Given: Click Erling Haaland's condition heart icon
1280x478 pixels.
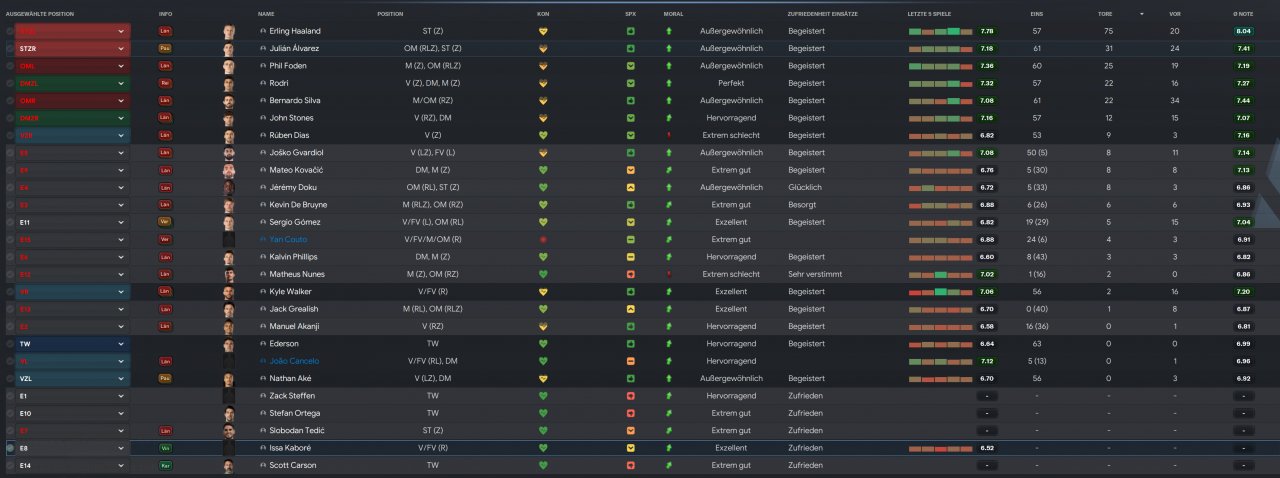Looking at the screenshot, I should point(543,31).
